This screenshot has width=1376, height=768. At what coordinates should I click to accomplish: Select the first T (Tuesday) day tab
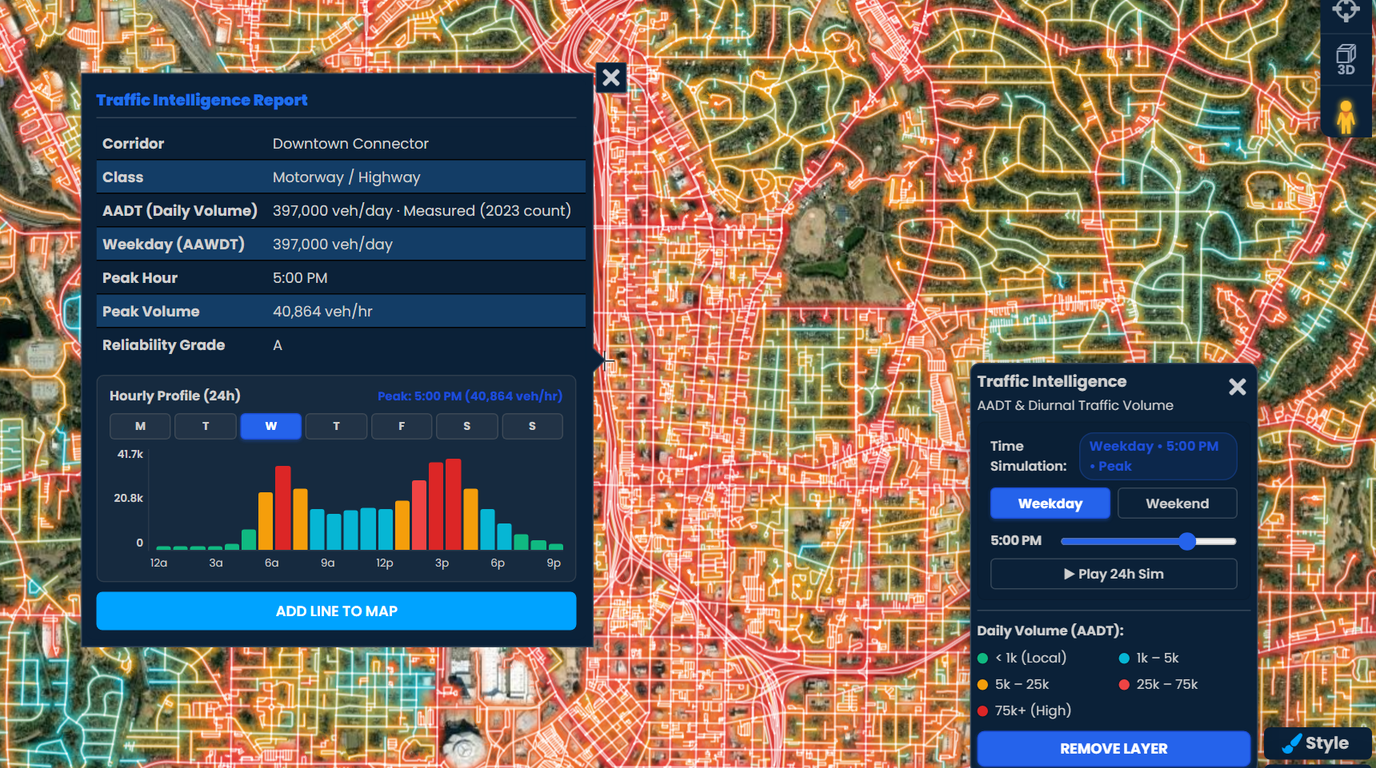click(x=205, y=426)
